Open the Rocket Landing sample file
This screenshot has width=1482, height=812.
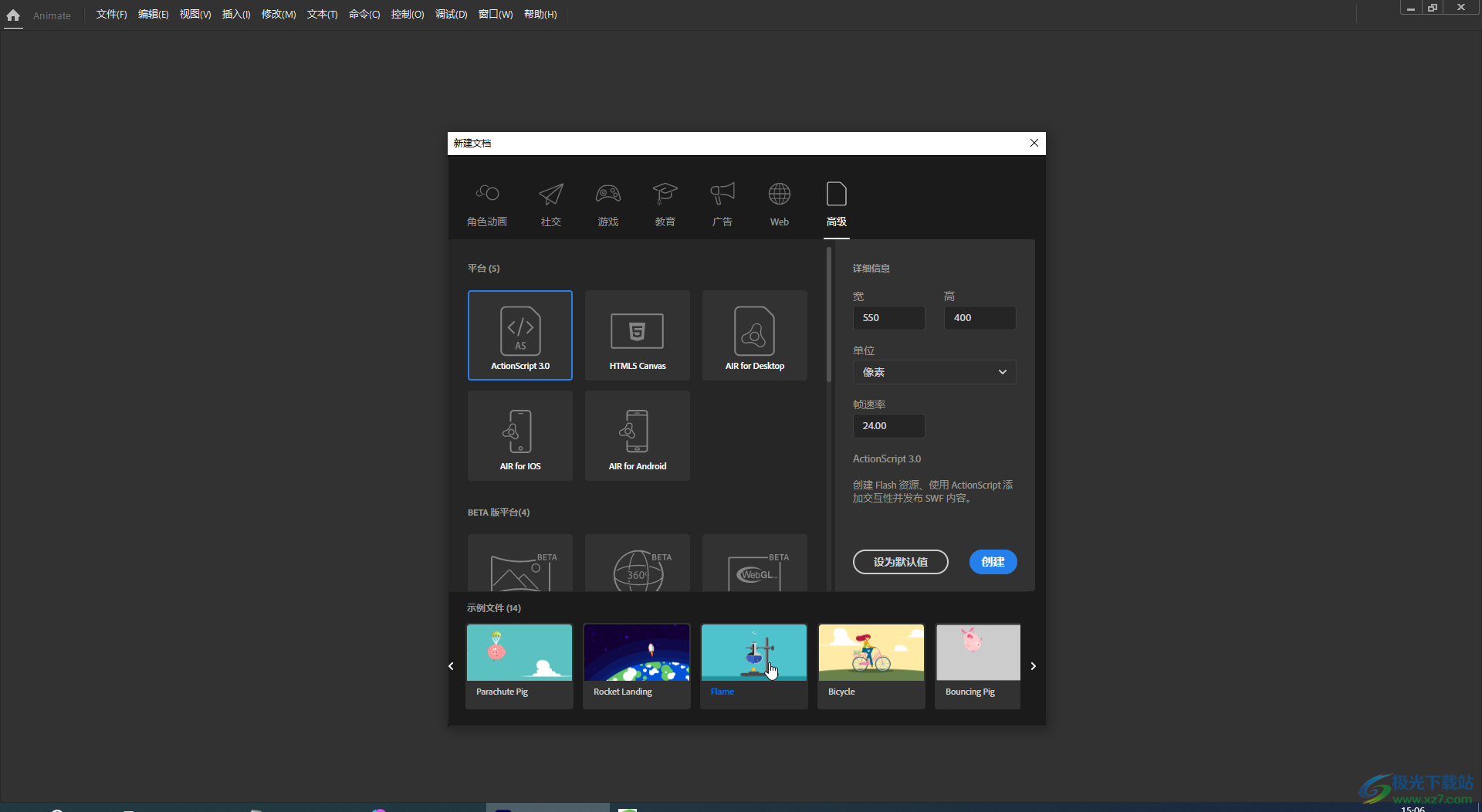click(x=637, y=666)
